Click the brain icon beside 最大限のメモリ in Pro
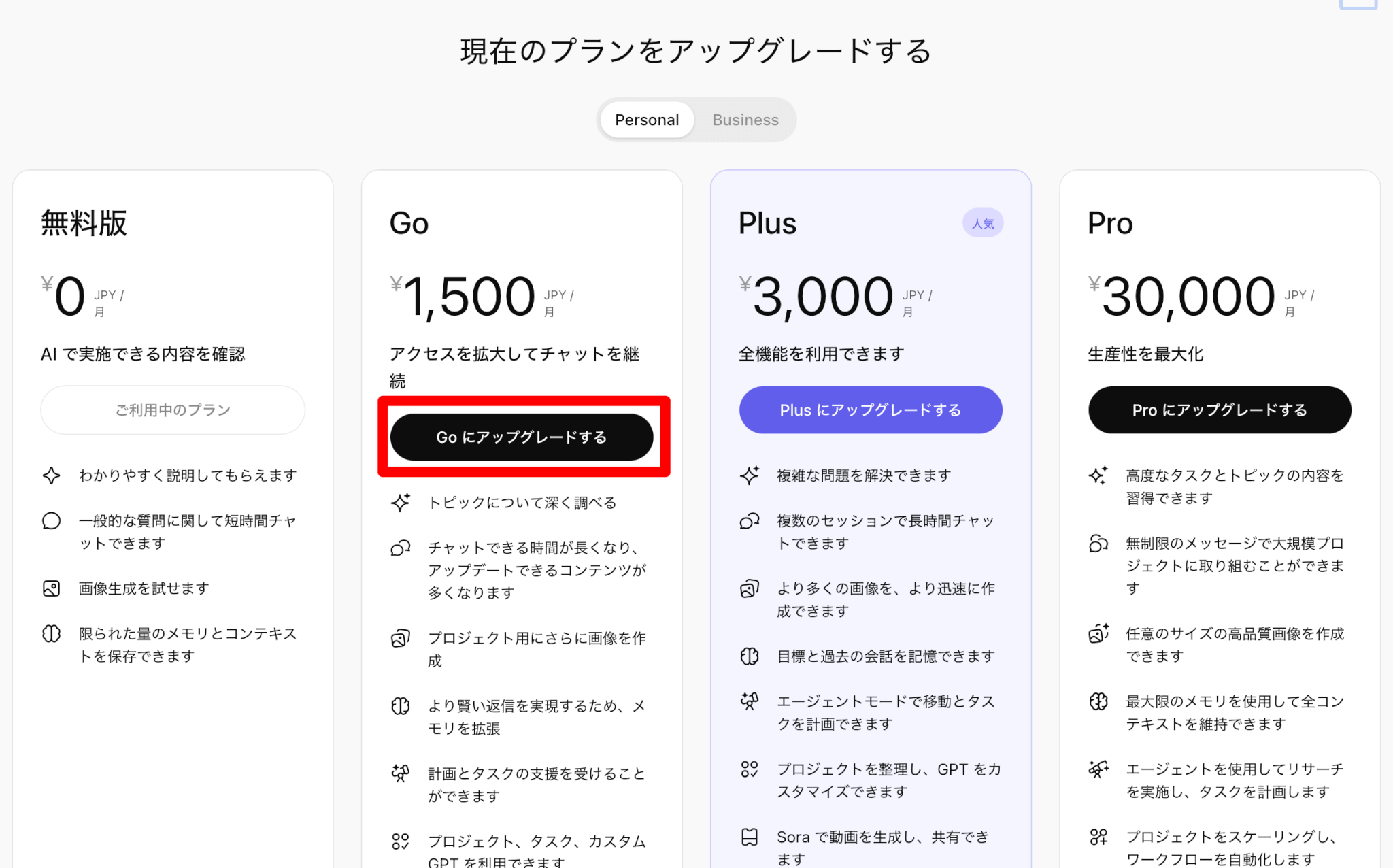Viewport: 1393px width, 868px height. [1098, 701]
